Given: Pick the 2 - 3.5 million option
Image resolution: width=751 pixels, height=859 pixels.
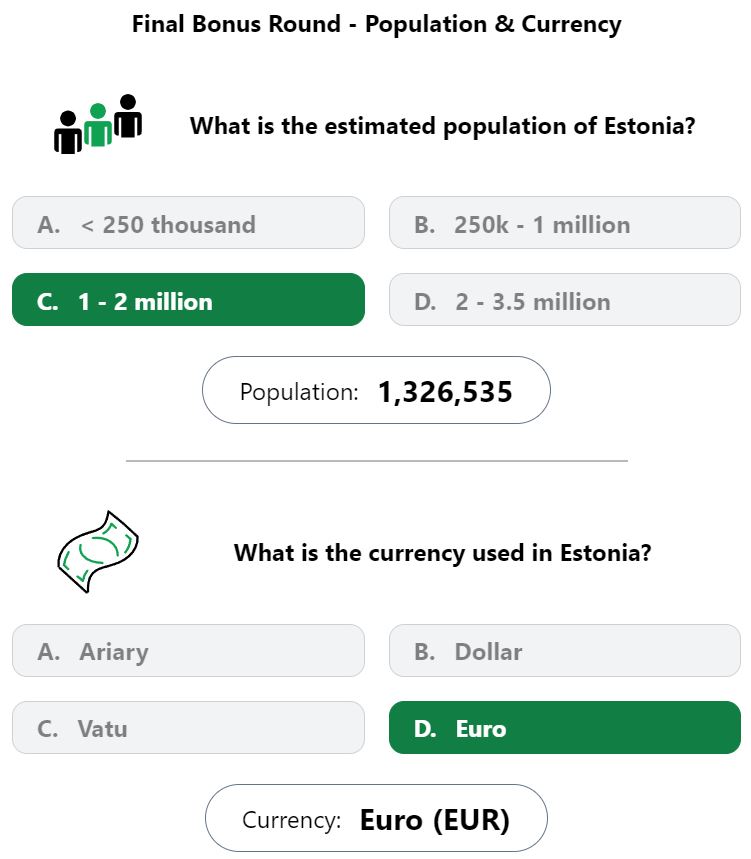Looking at the screenshot, I should click(x=565, y=300).
